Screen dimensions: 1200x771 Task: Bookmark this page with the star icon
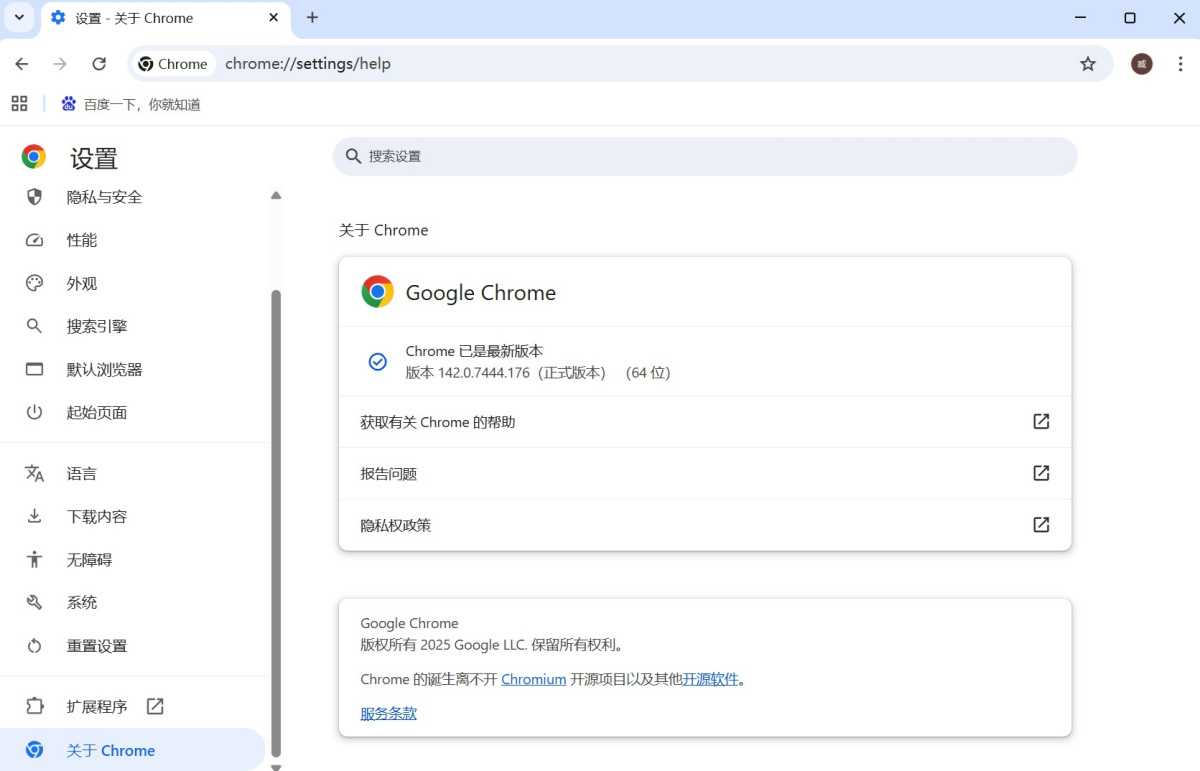[1087, 63]
